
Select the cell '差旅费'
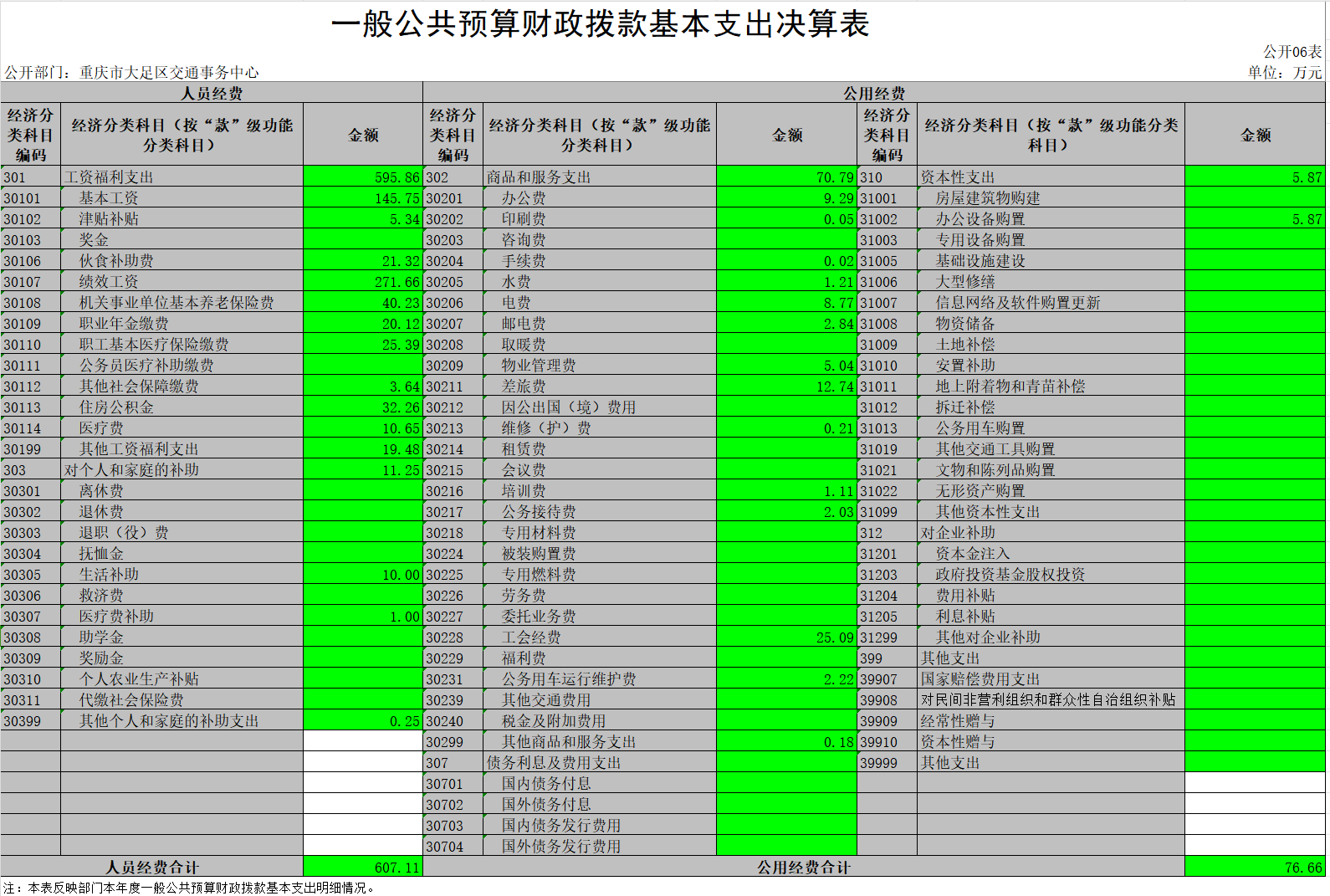click(600, 386)
